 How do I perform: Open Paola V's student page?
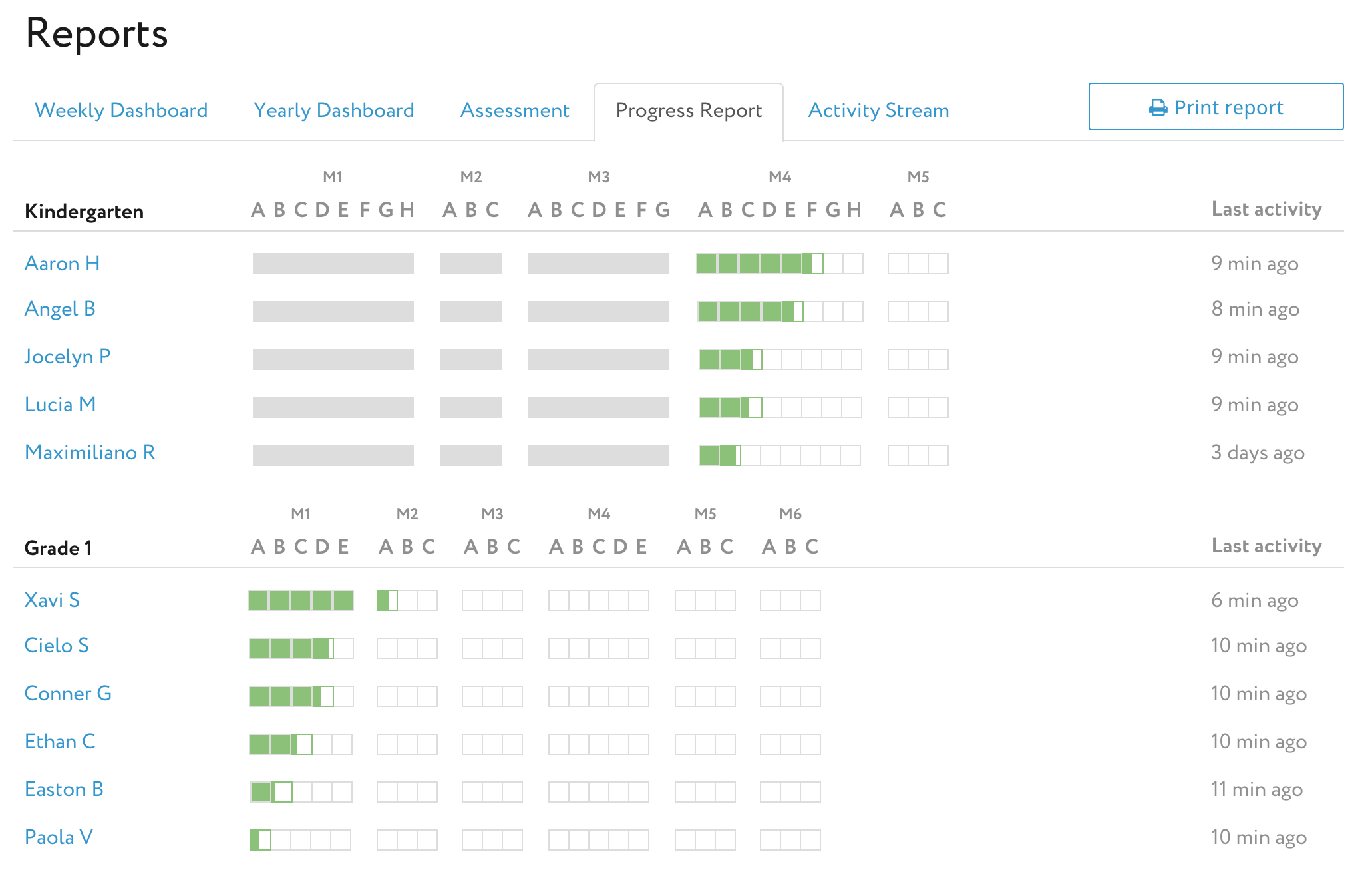pyautogui.click(x=59, y=837)
